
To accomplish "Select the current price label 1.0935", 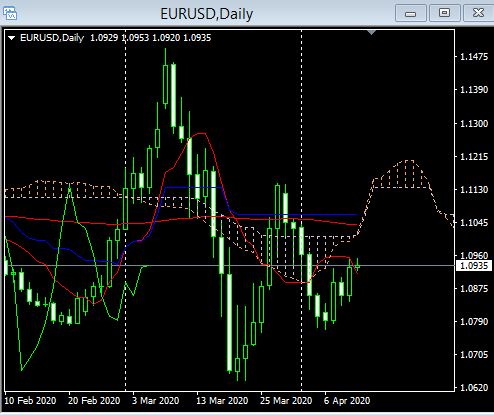I will click(474, 266).
